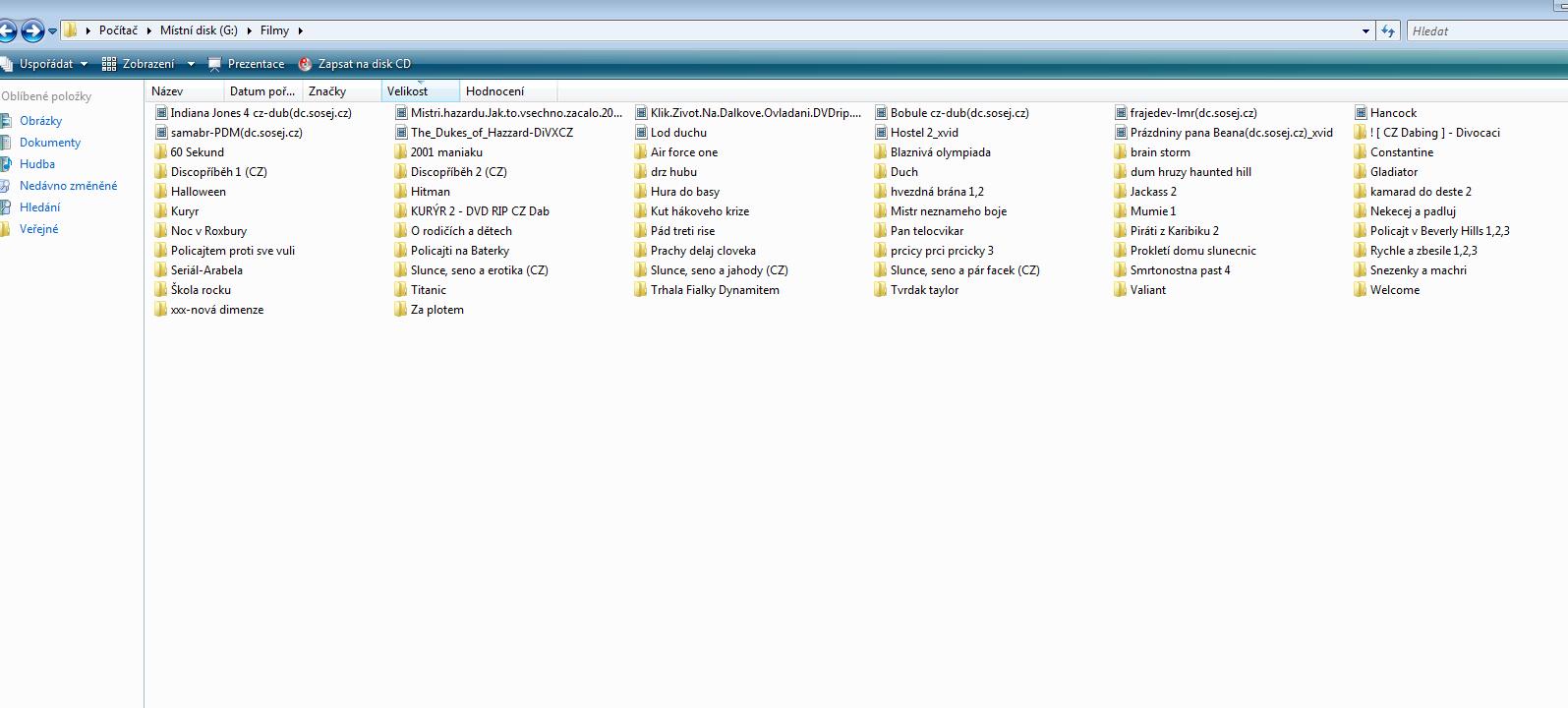Select the Klik.Zivot.Na.Dalkove video file icon
The image size is (1568, 708).
(641, 113)
